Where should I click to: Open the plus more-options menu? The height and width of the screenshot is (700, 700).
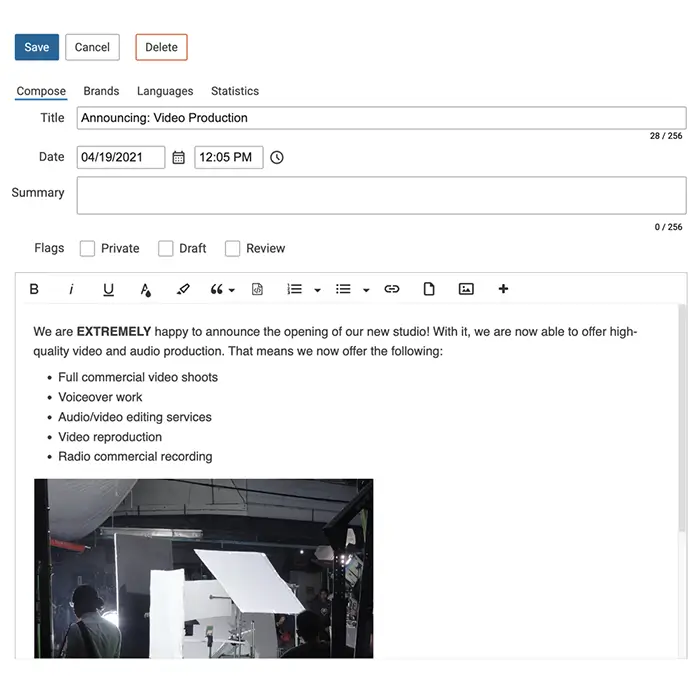[503, 289]
